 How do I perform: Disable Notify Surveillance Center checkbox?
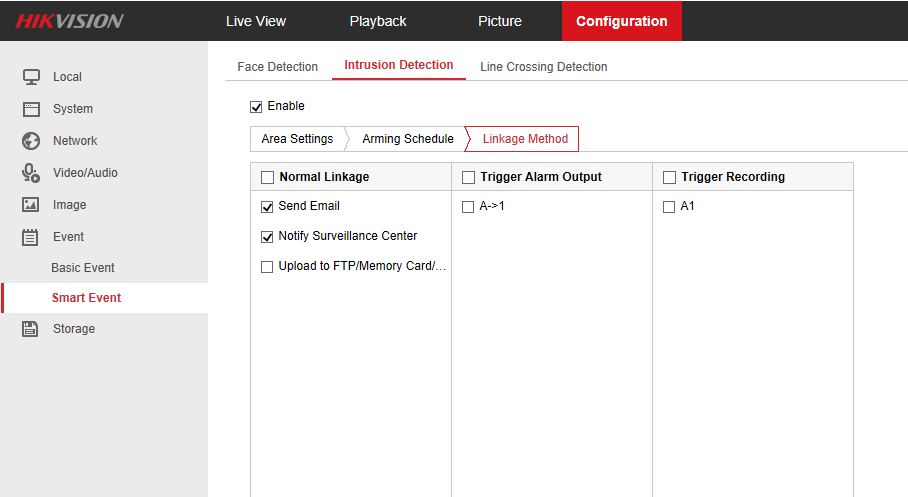pyautogui.click(x=267, y=237)
